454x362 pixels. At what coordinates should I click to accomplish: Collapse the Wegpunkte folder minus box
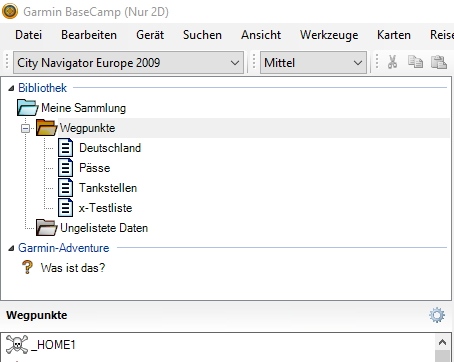point(25,128)
